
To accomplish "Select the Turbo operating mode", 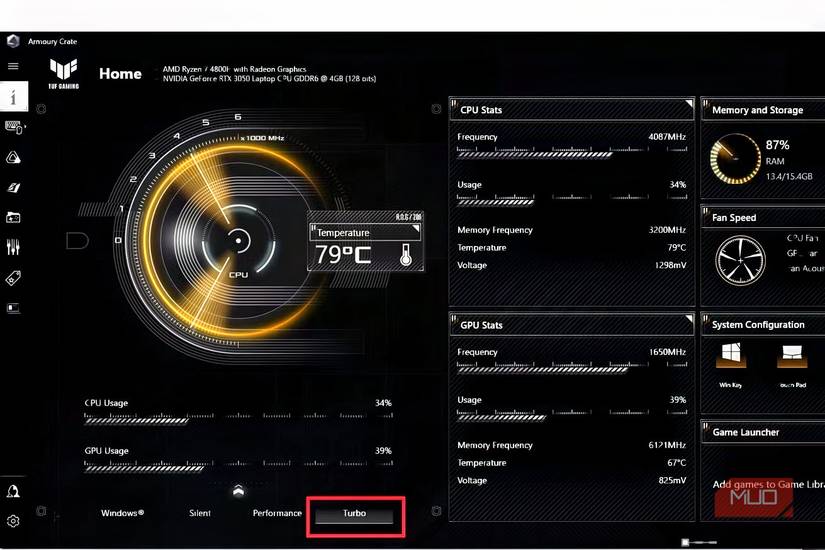I will click(x=354, y=514).
